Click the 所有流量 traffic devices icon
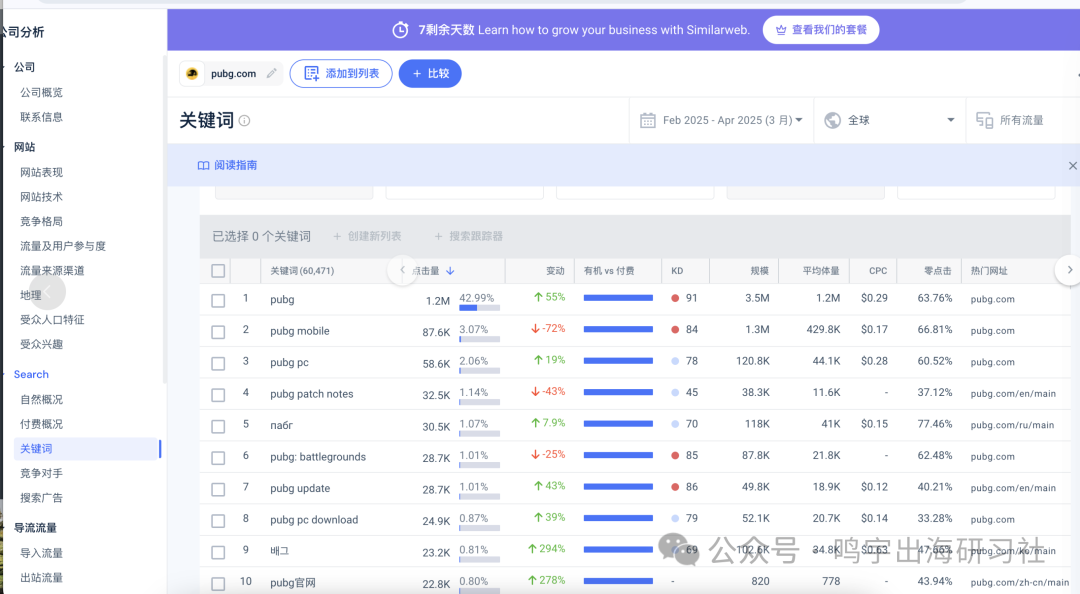 coord(984,120)
